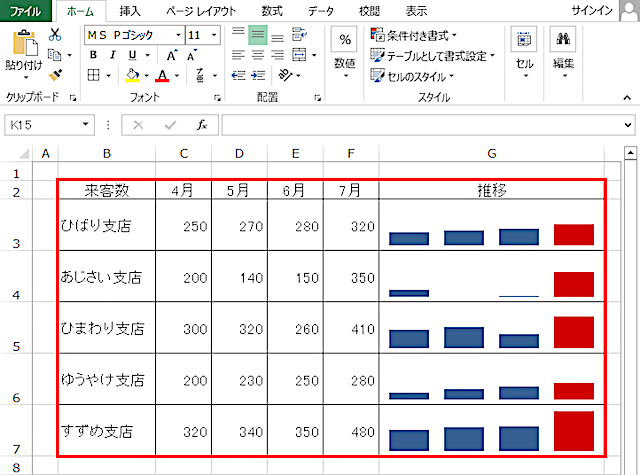Viewport: 640px width, 475px height.
Task: Click the Increase Font Size icon
Action: click(173, 55)
